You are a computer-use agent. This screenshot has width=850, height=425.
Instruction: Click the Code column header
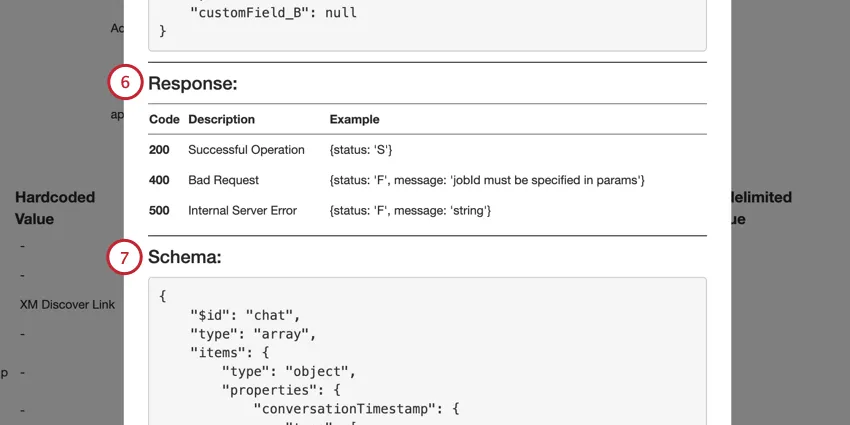click(164, 119)
